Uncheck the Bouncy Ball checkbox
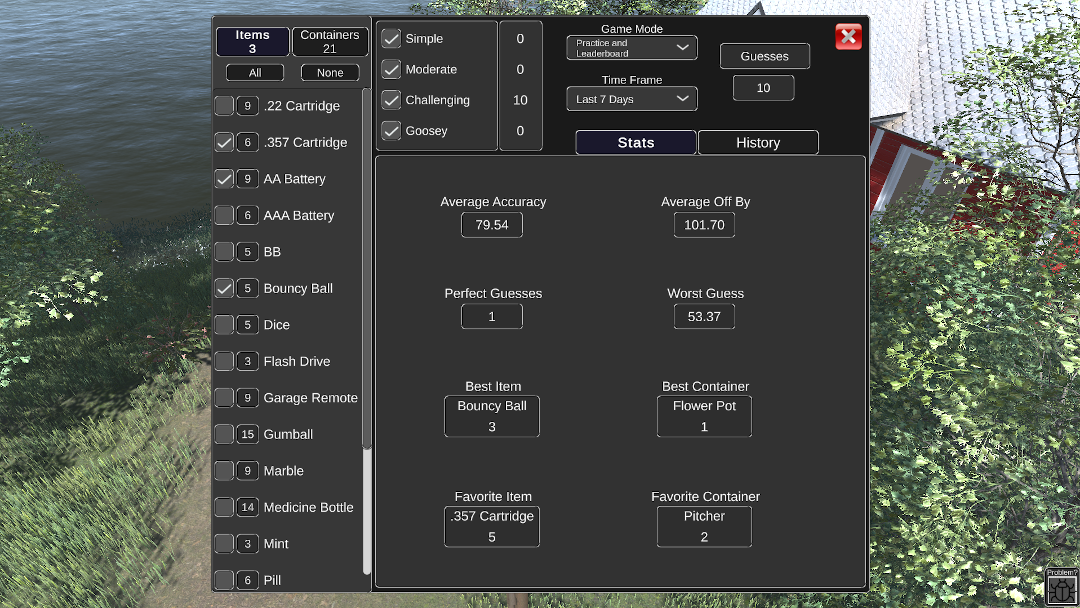Image resolution: width=1080 pixels, height=608 pixels. 224,288
